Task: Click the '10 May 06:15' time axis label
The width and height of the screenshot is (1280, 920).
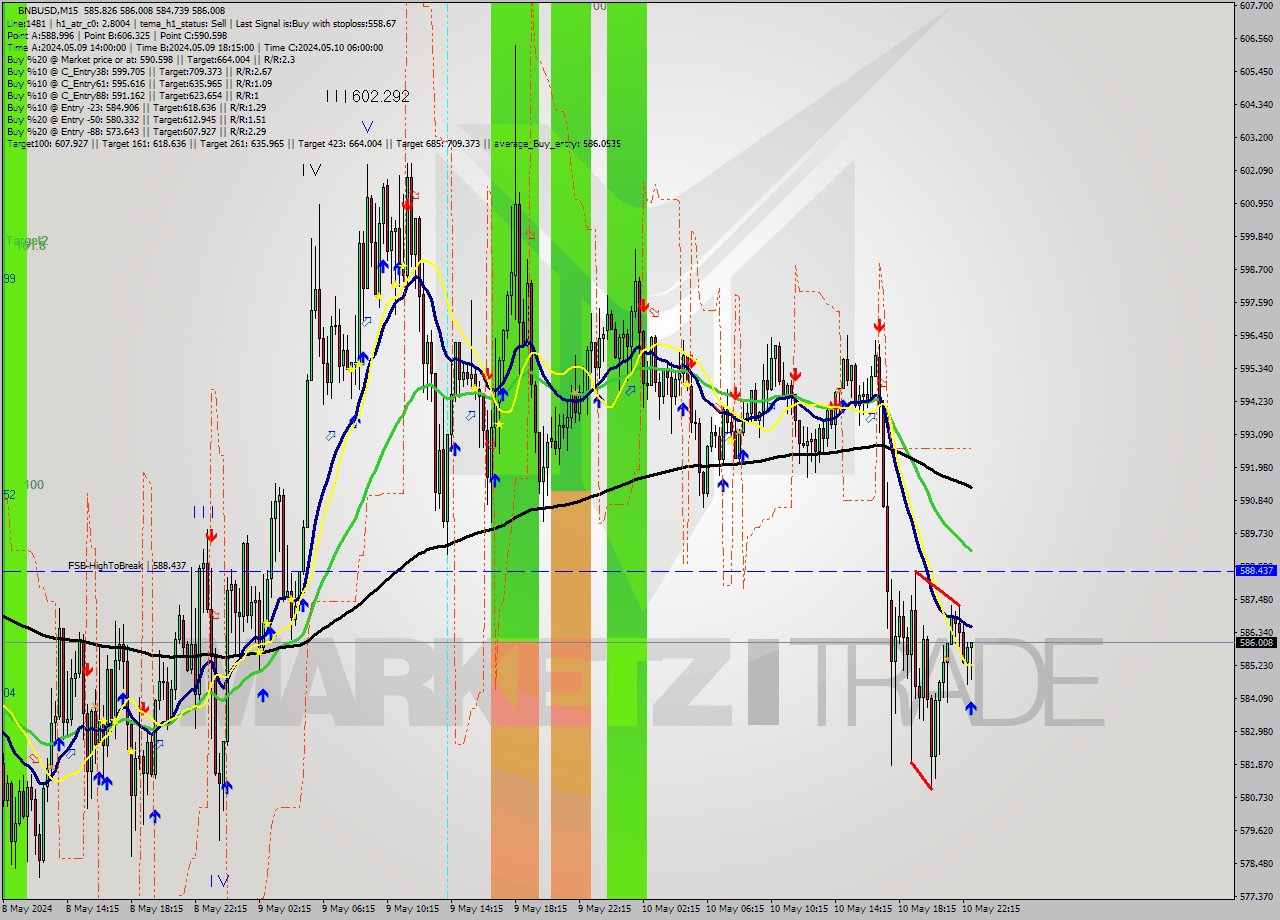Action: (x=735, y=909)
